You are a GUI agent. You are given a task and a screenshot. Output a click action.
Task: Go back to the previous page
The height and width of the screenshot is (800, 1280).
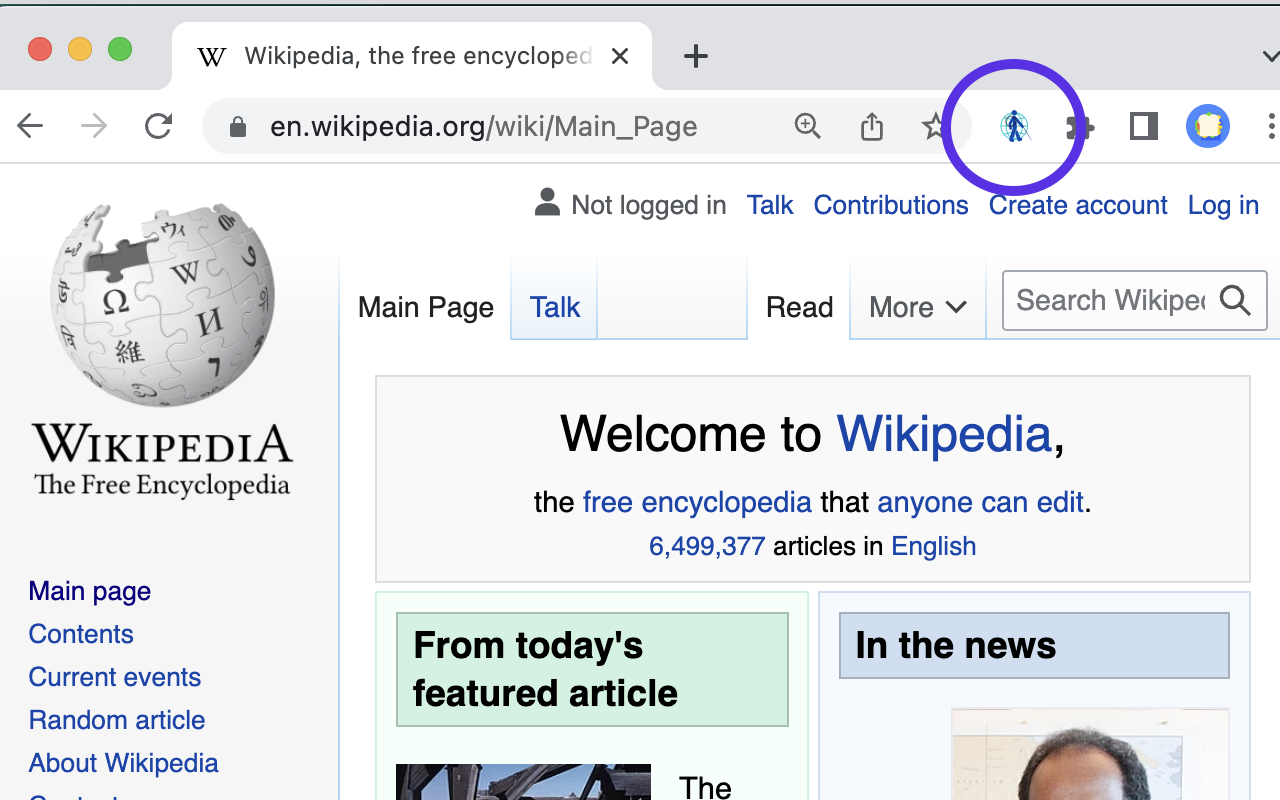pos(31,126)
